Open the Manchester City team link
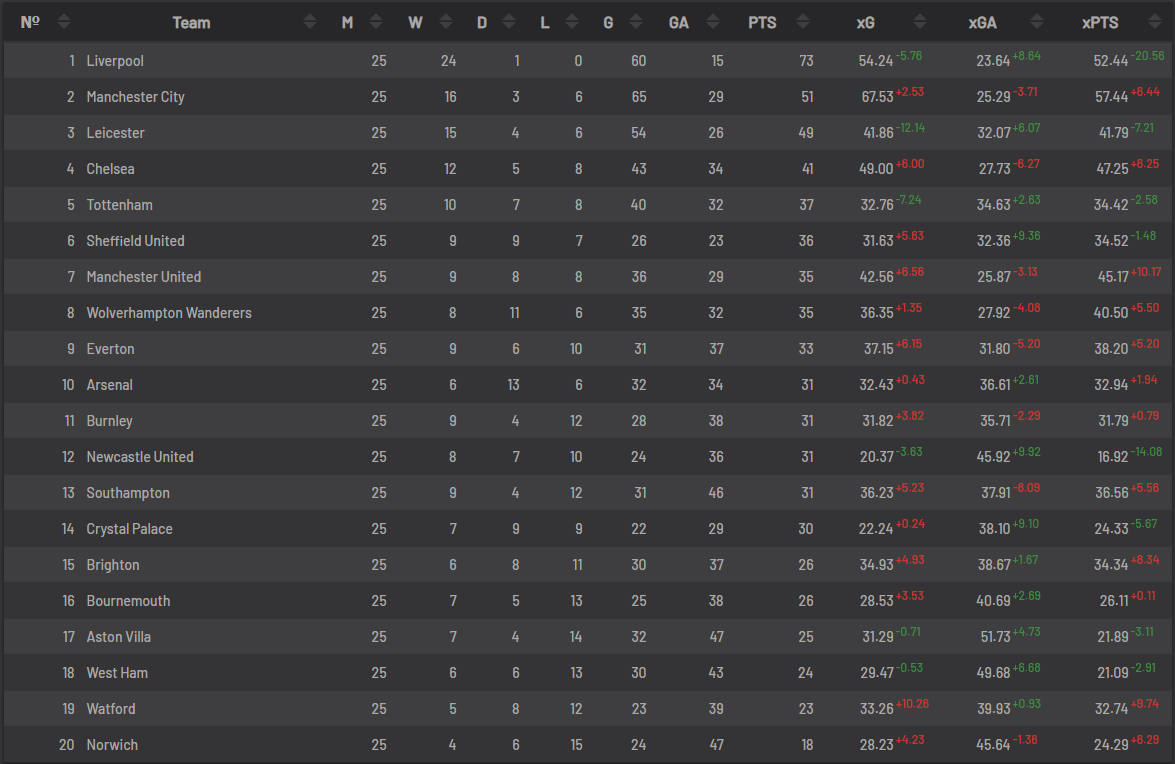 click(135, 97)
